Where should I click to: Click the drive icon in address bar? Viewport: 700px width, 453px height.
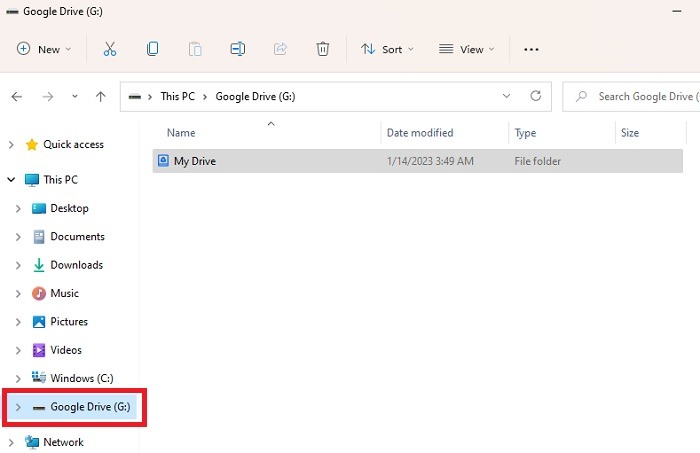(135, 97)
